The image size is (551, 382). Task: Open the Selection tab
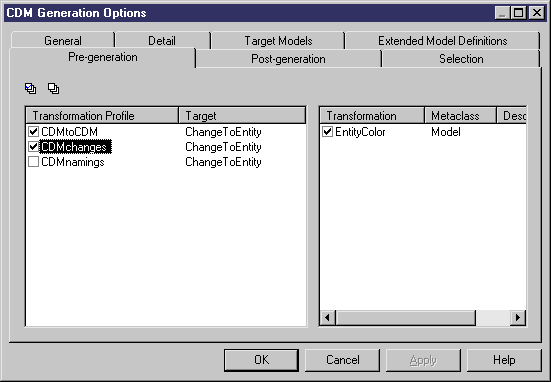(x=461, y=59)
